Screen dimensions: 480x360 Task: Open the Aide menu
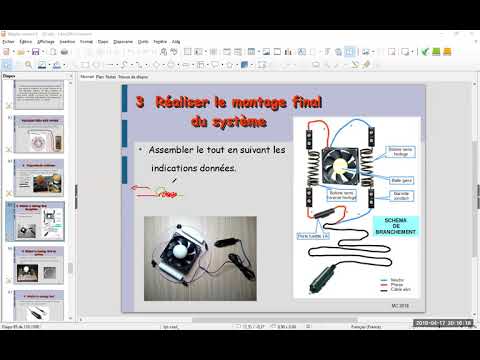coord(176,42)
